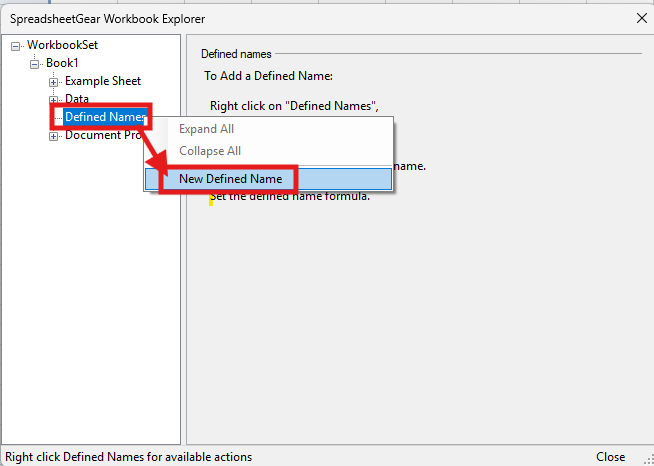Image resolution: width=654 pixels, height=466 pixels.
Task: Close the Workbook Explorer window
Action: coord(641,17)
